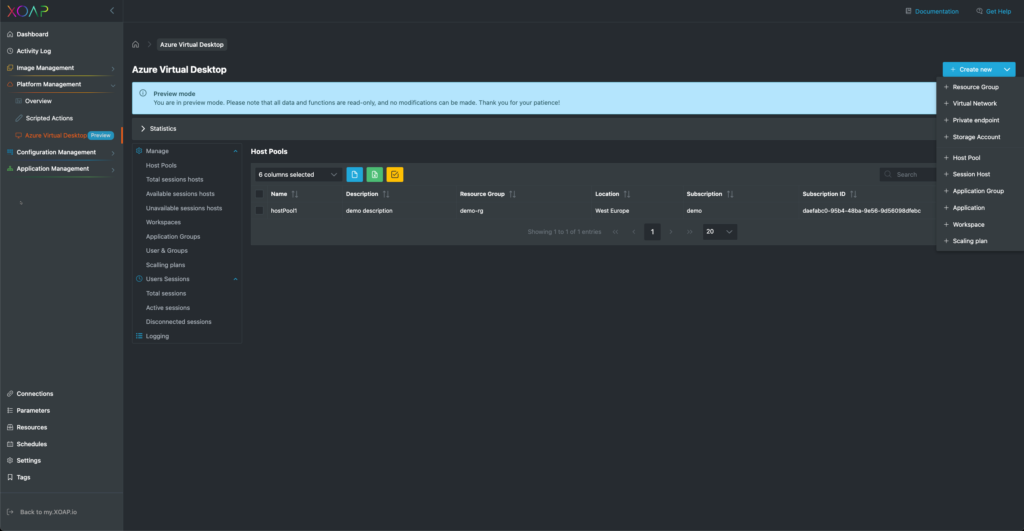Open Scalling plans in Manage list

[x=165, y=265]
